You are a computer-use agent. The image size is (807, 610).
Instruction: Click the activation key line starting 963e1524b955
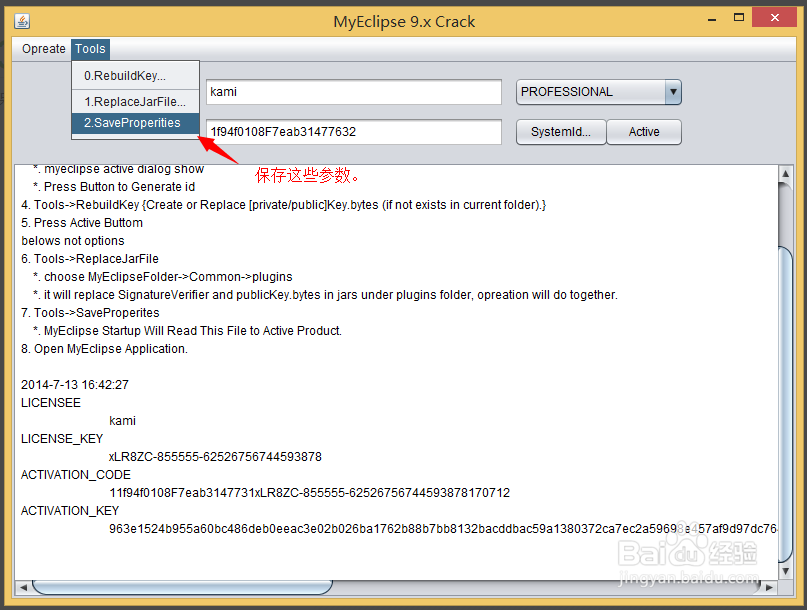(x=443, y=529)
